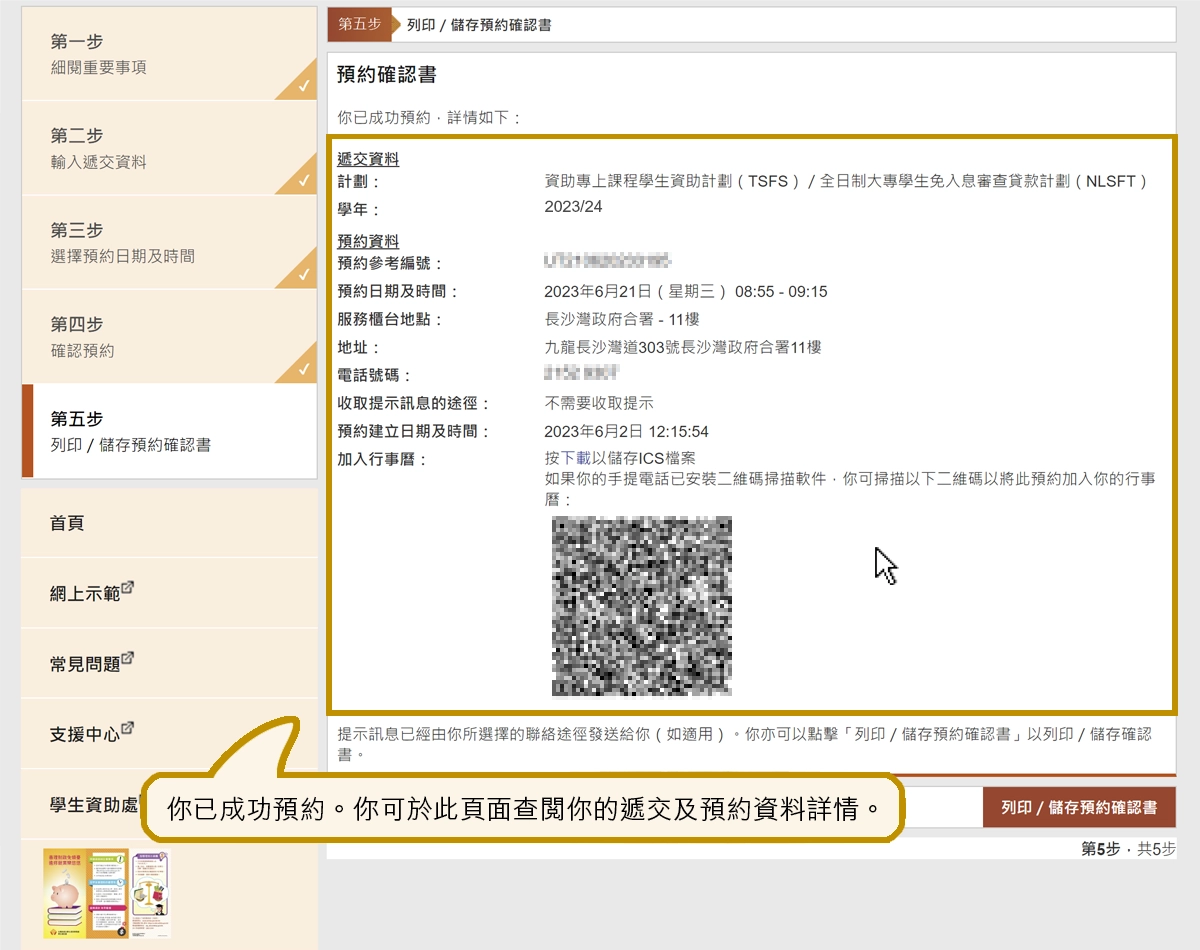Viewport: 1200px width, 950px height.
Task: Click reminder value 不需要收取提示
Action: point(599,404)
